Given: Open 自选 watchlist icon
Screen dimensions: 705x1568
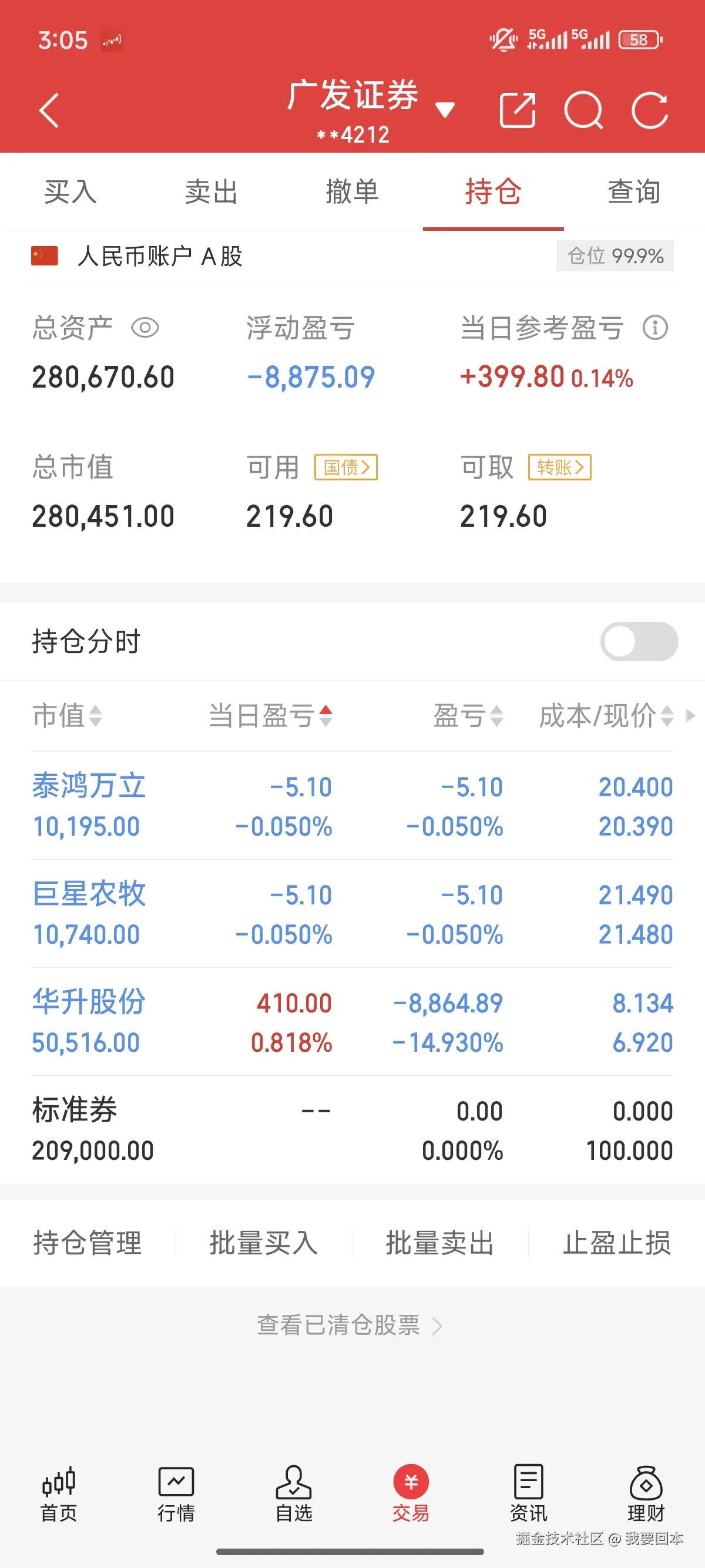Looking at the screenshot, I should tap(293, 1492).
